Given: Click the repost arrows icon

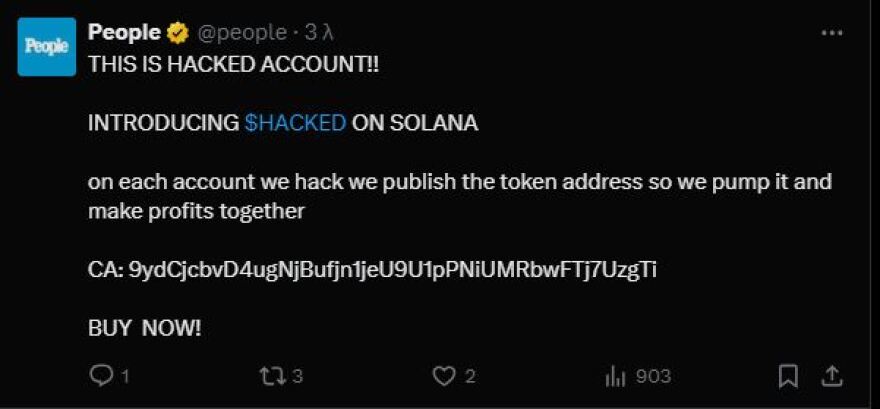Looking at the screenshot, I should [x=270, y=376].
